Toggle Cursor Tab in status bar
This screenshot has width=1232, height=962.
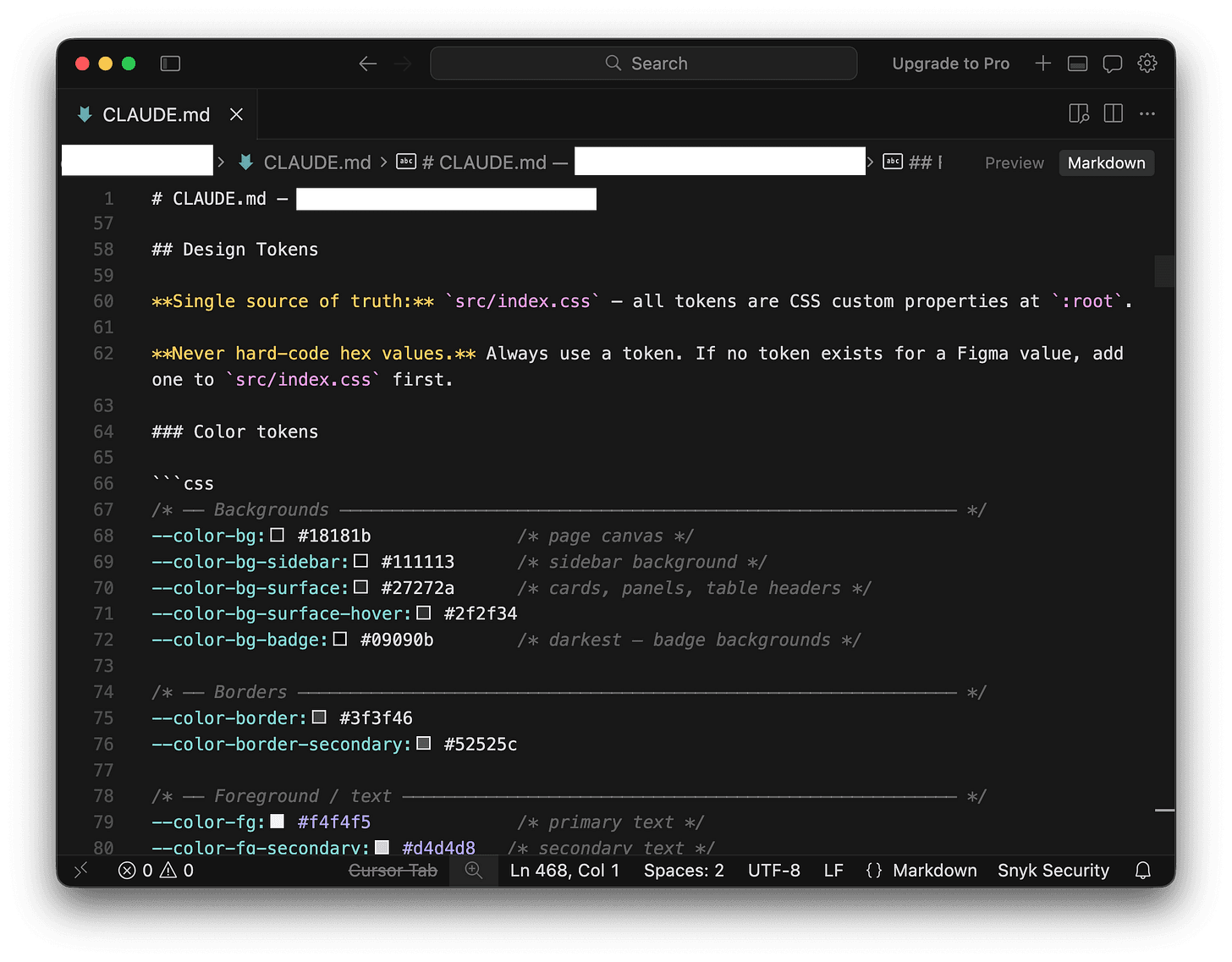pos(393,870)
